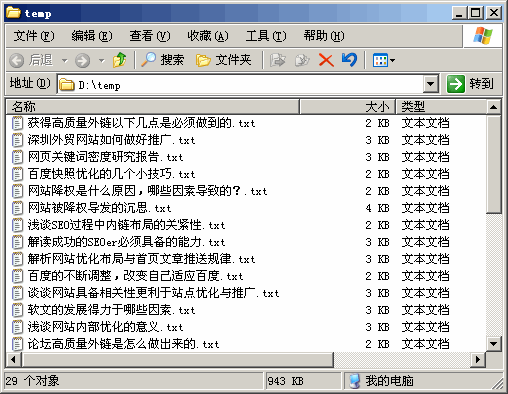Click text file icon for 论坛高质量外链是怎么做出来的
Screen dimensions: 508x394
tap(17, 344)
